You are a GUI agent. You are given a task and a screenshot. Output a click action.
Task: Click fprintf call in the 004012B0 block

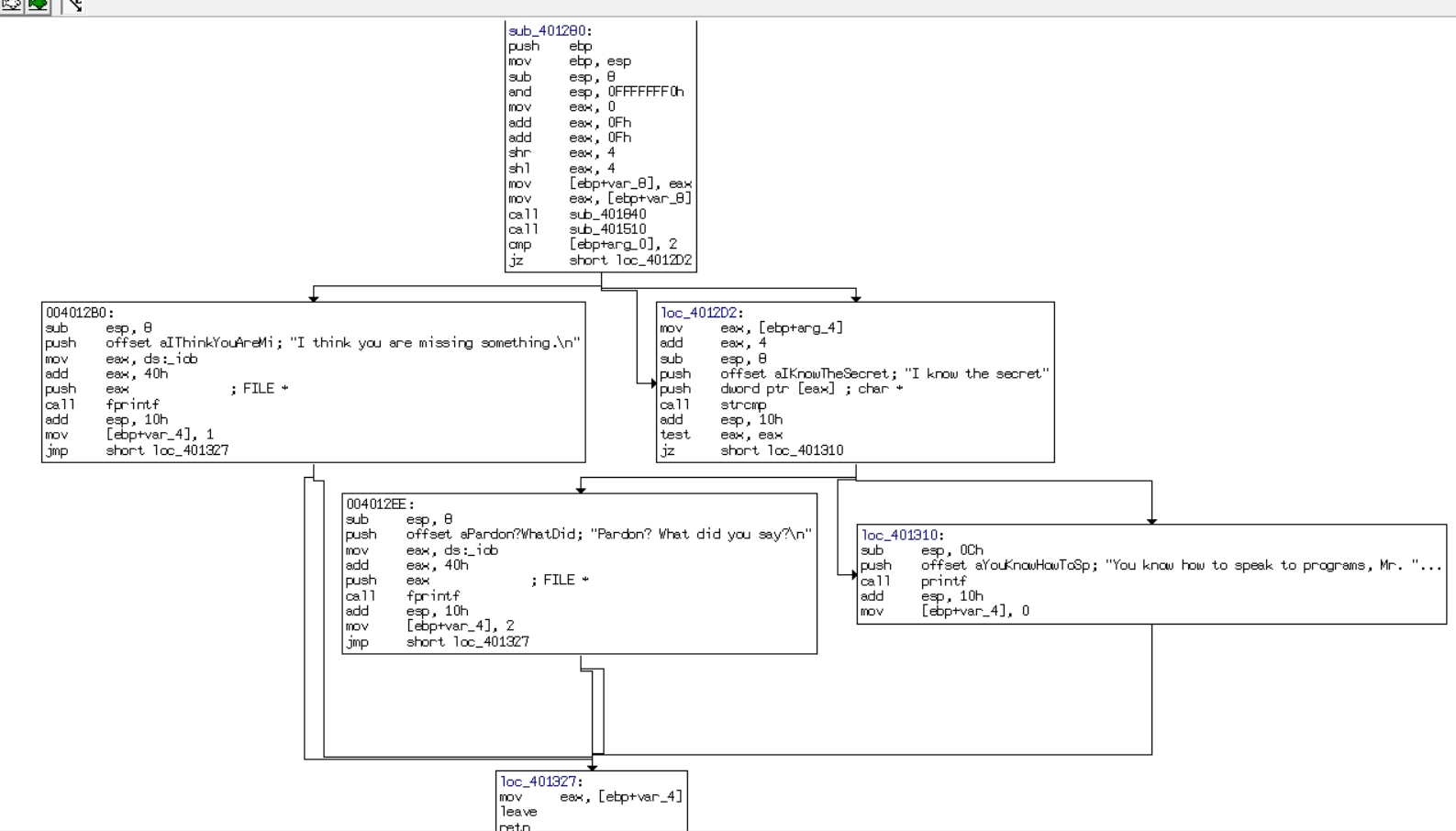pyautogui.click(x=132, y=404)
